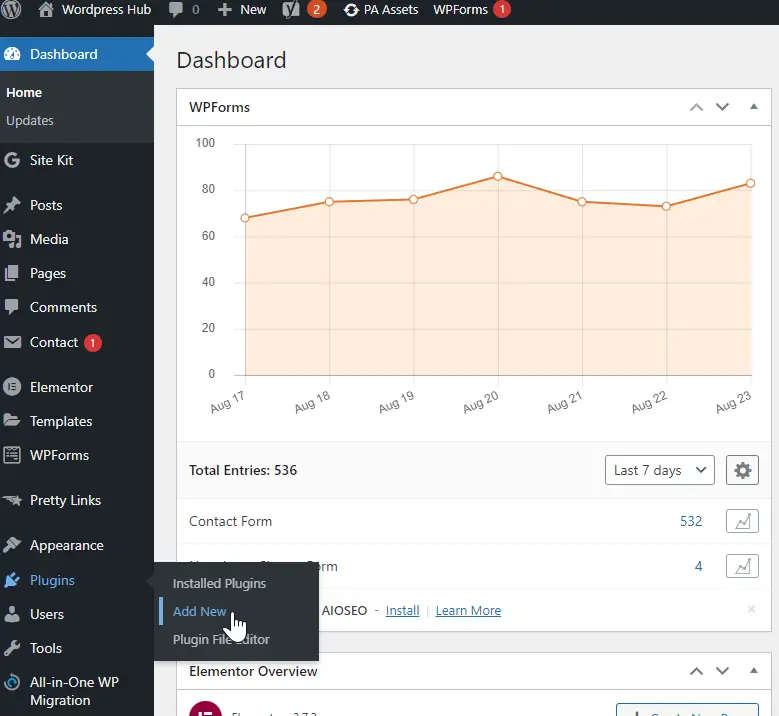Open WPForms admin bar menu
Image resolution: width=779 pixels, height=716 pixels.
pos(471,9)
